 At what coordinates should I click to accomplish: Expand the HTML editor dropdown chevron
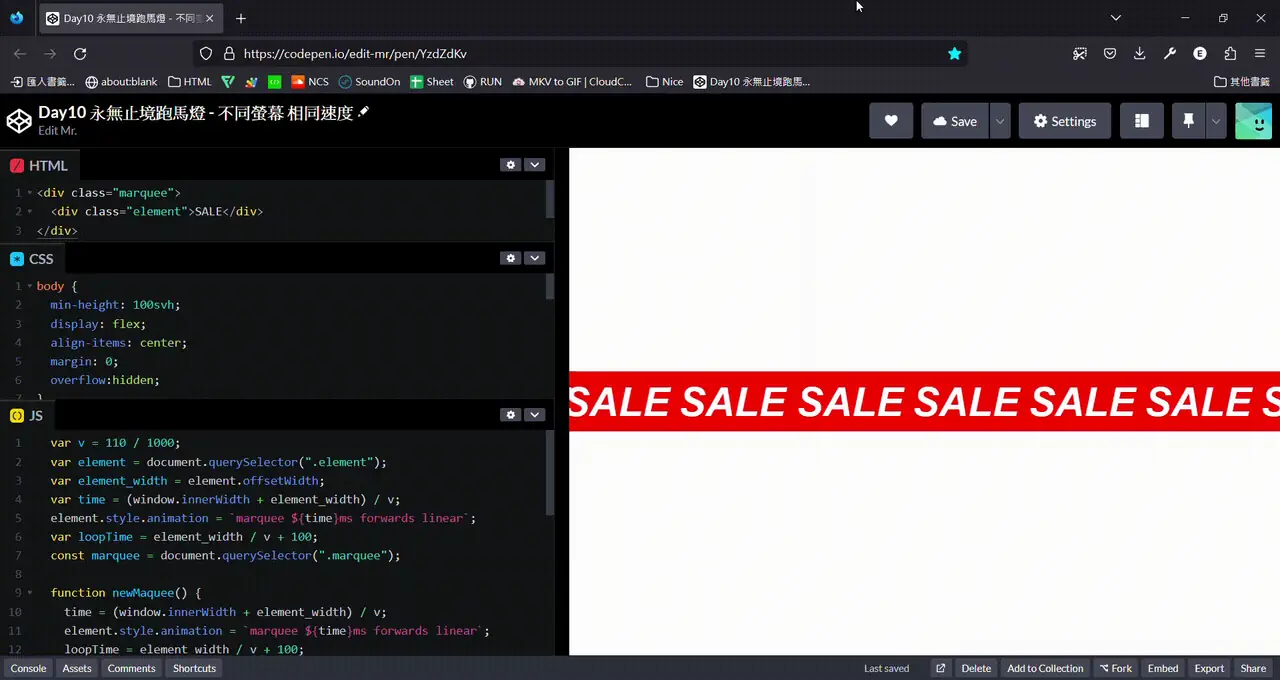(x=535, y=165)
